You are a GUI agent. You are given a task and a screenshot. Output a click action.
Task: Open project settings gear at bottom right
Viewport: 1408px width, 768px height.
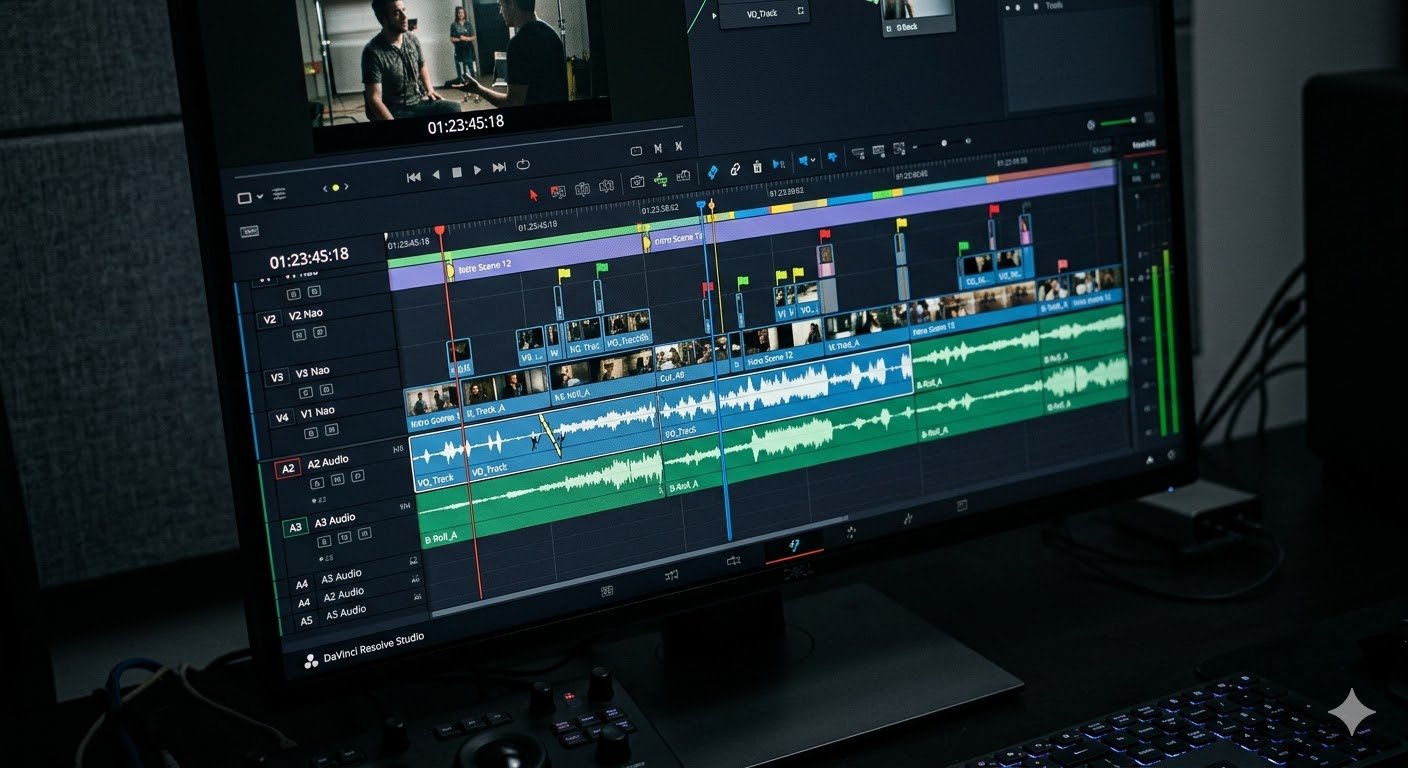pos(1171,454)
